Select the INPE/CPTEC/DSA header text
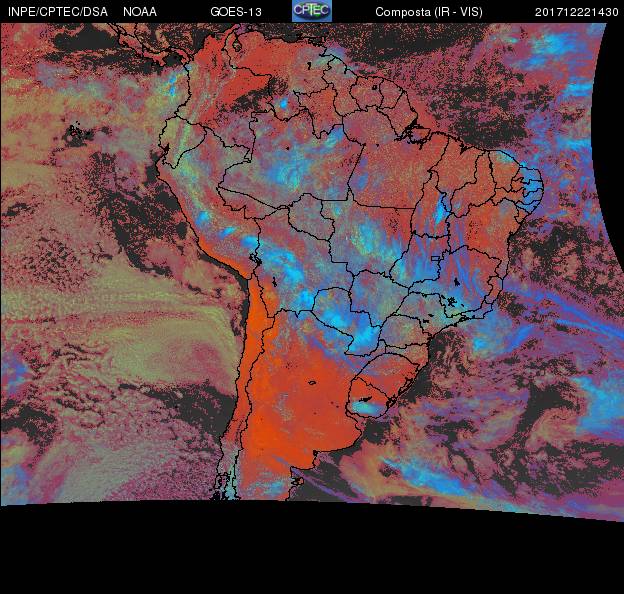The height and width of the screenshot is (594, 624). (58, 12)
